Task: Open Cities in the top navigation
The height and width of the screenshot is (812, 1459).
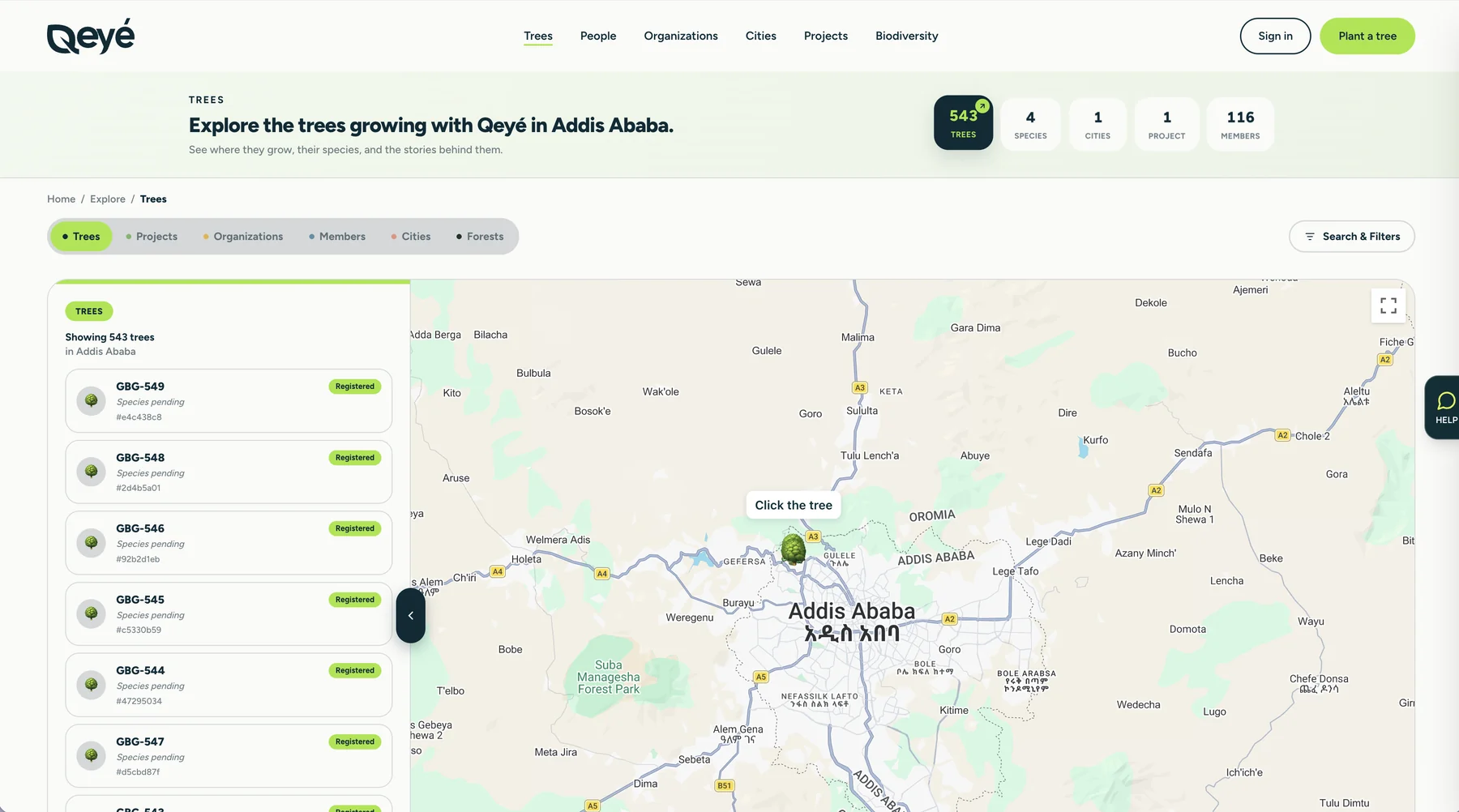Action: [x=761, y=36]
